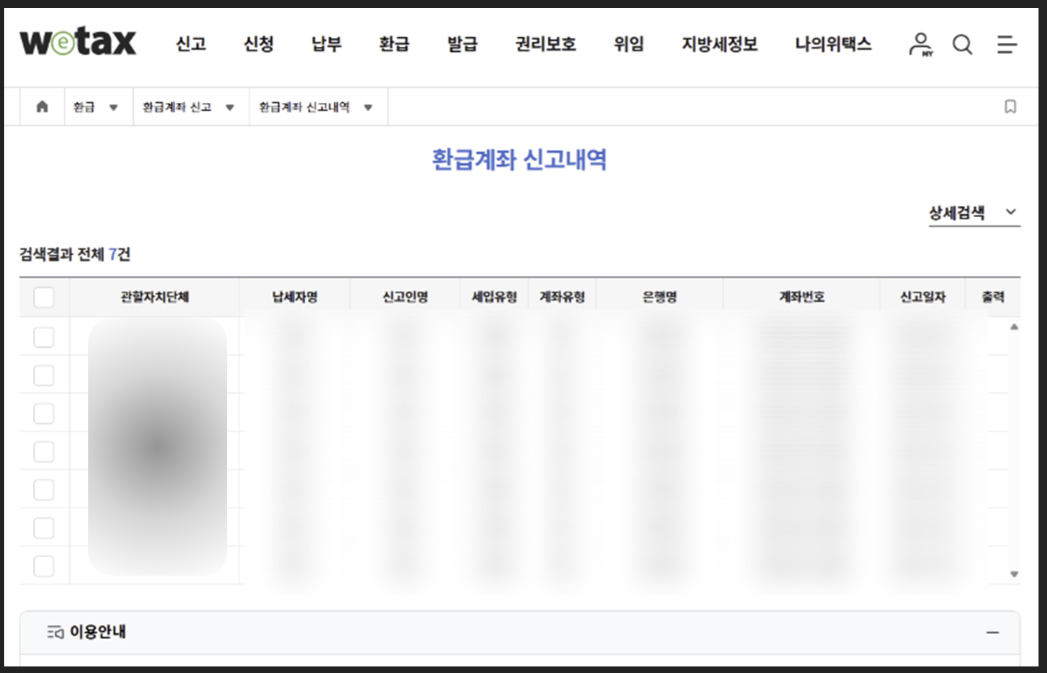Go to the homepage via the home icon
The width and height of the screenshot is (1047, 673).
click(x=40, y=105)
